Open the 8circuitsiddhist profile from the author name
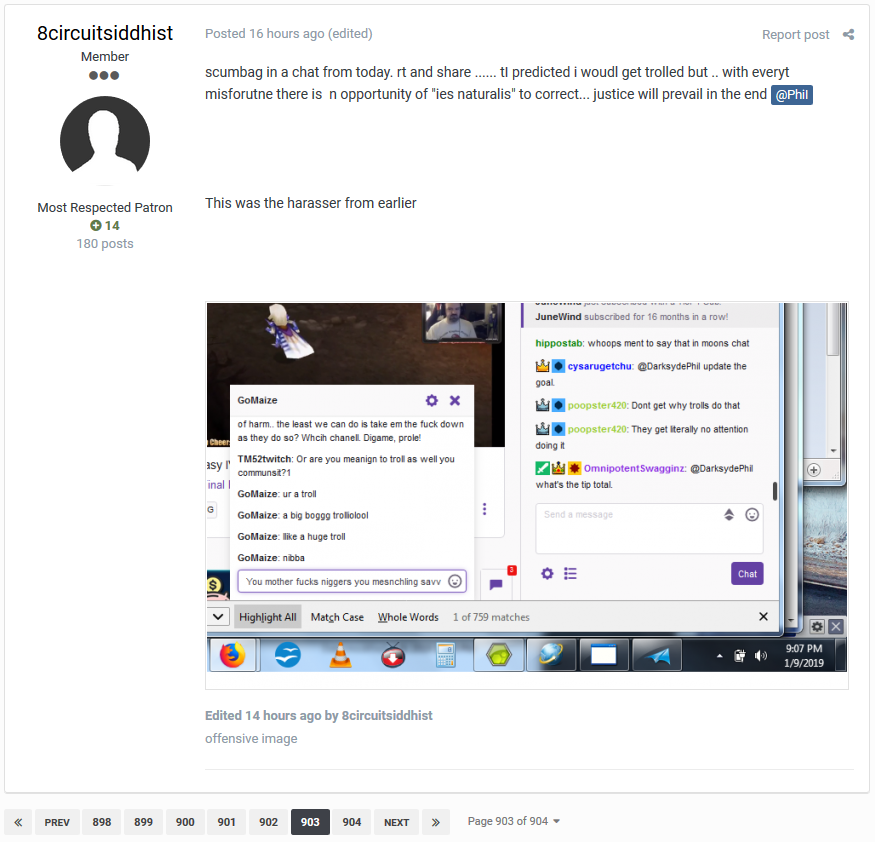 coord(105,33)
